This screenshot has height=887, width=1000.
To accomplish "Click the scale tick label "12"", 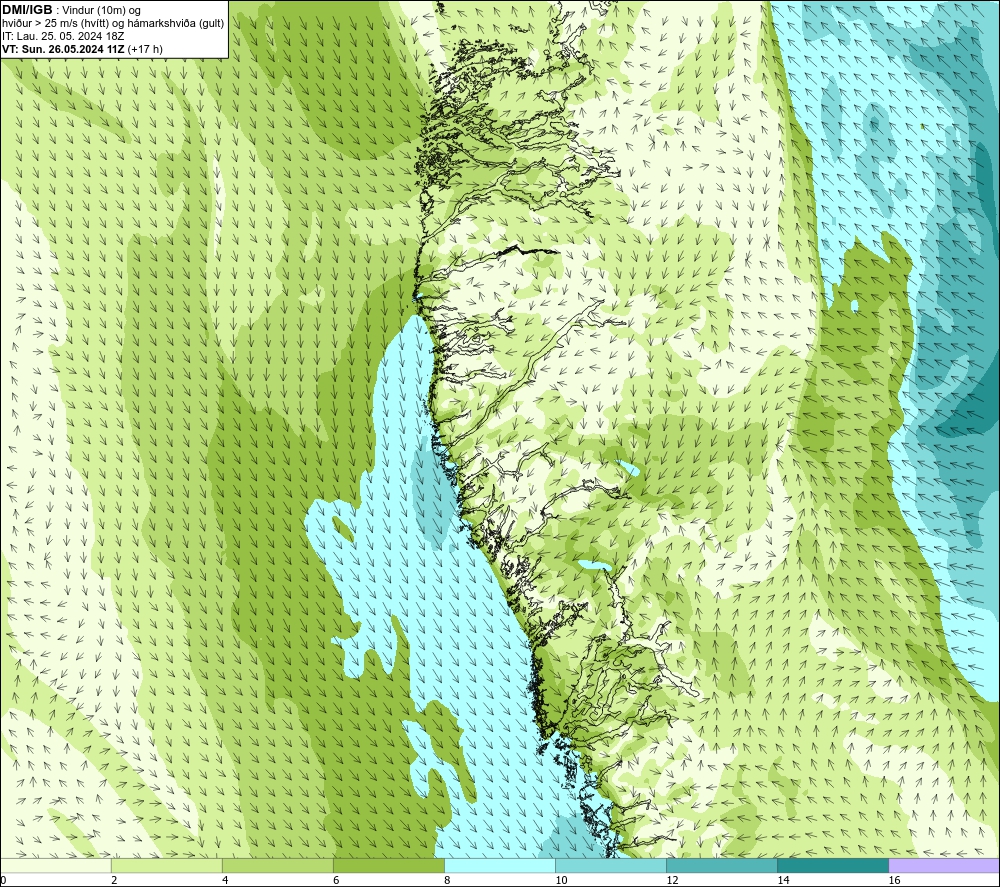I will (672, 881).
